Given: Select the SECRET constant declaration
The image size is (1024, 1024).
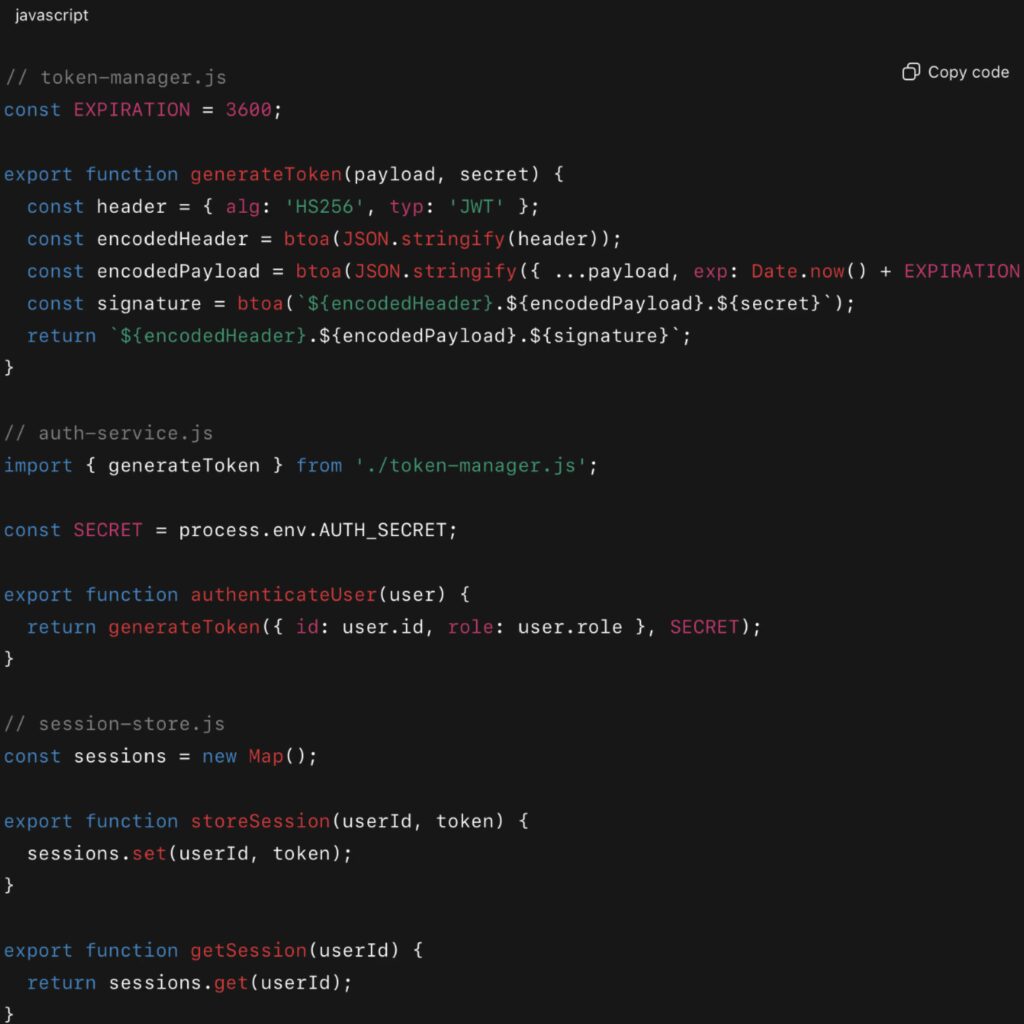Looking at the screenshot, I should pyautogui.click(x=107, y=530).
